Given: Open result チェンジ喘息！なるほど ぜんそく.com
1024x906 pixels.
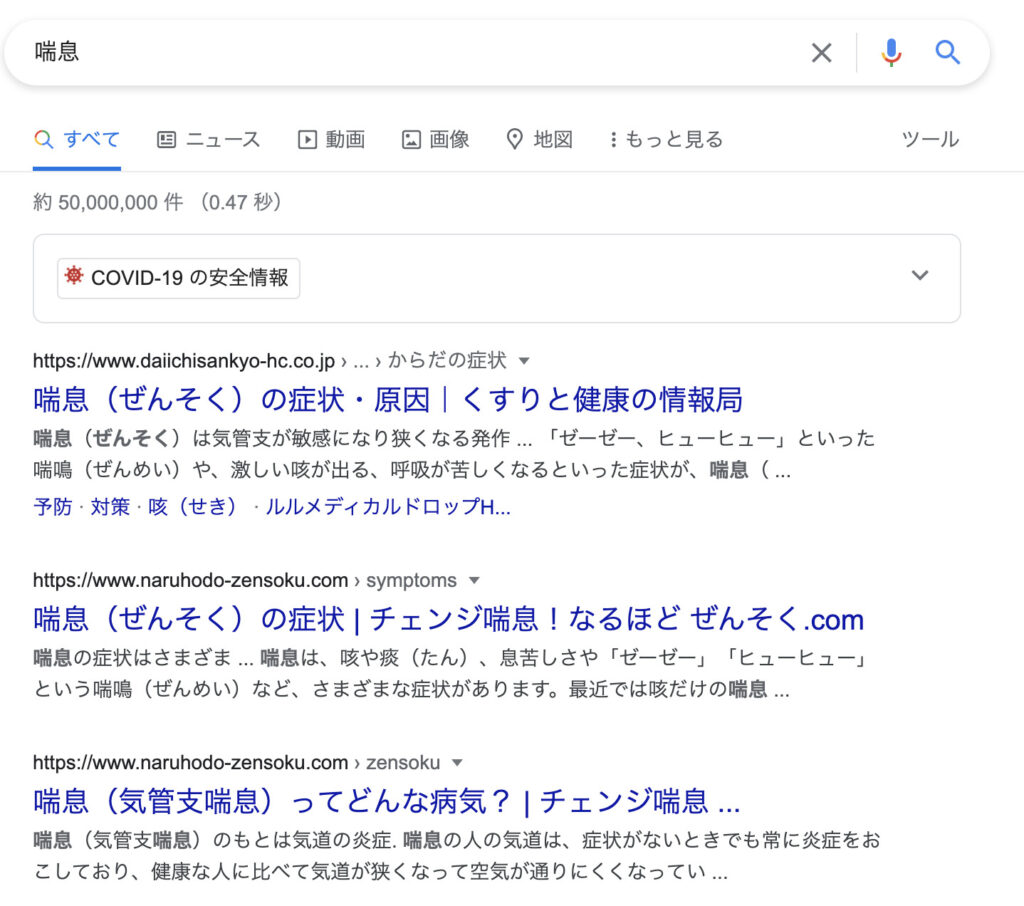Looking at the screenshot, I should (449, 619).
